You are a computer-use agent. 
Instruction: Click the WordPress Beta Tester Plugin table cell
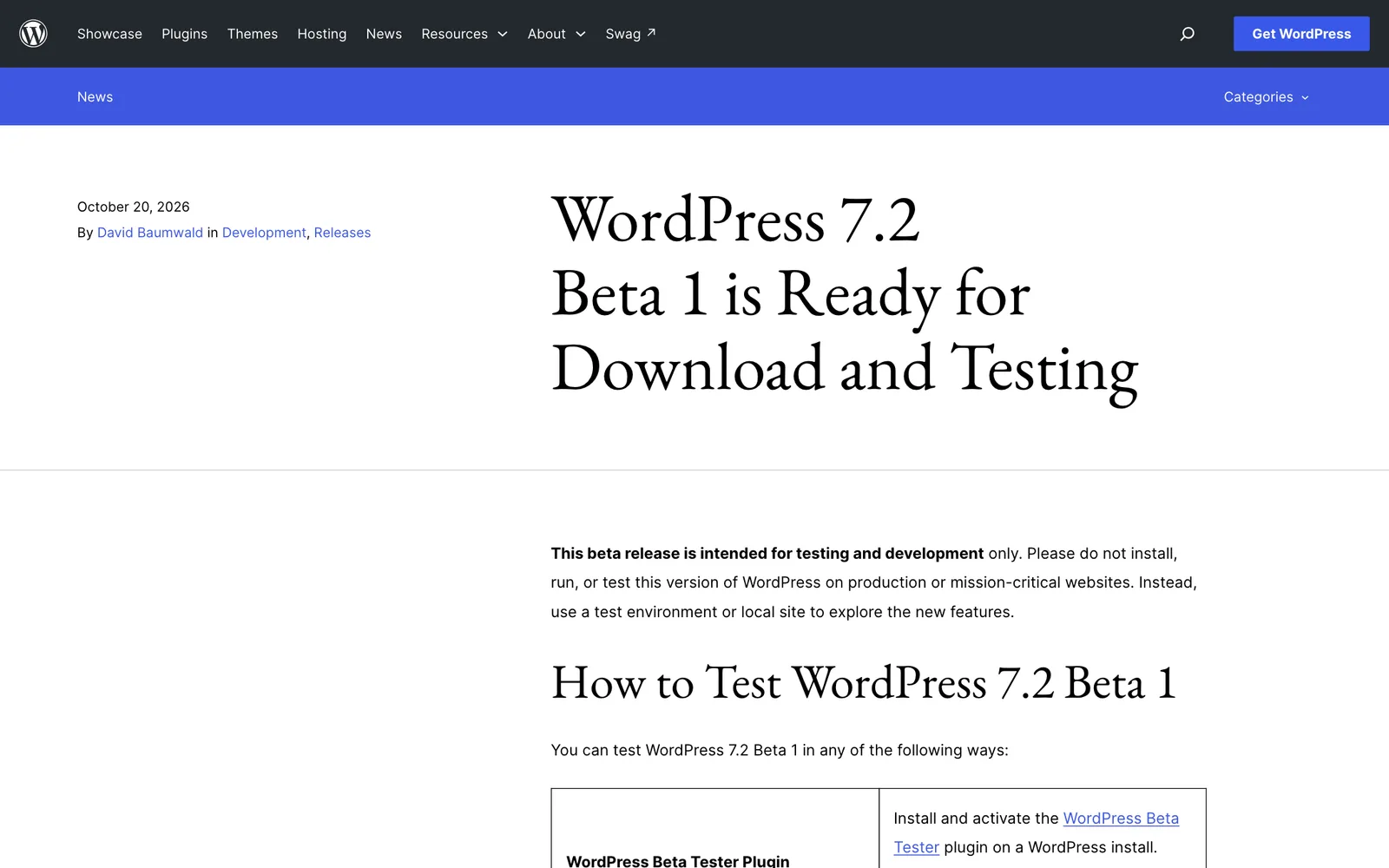[714, 828]
